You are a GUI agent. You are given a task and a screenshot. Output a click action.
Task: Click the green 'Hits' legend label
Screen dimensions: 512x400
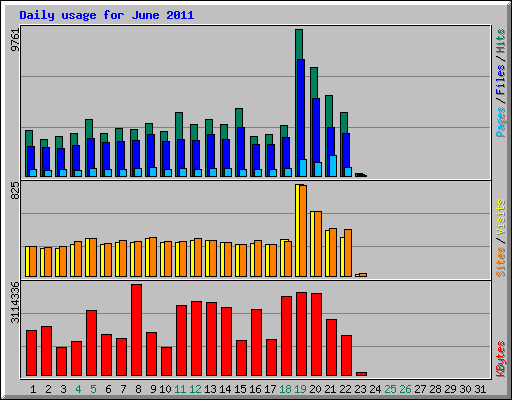coord(501,41)
